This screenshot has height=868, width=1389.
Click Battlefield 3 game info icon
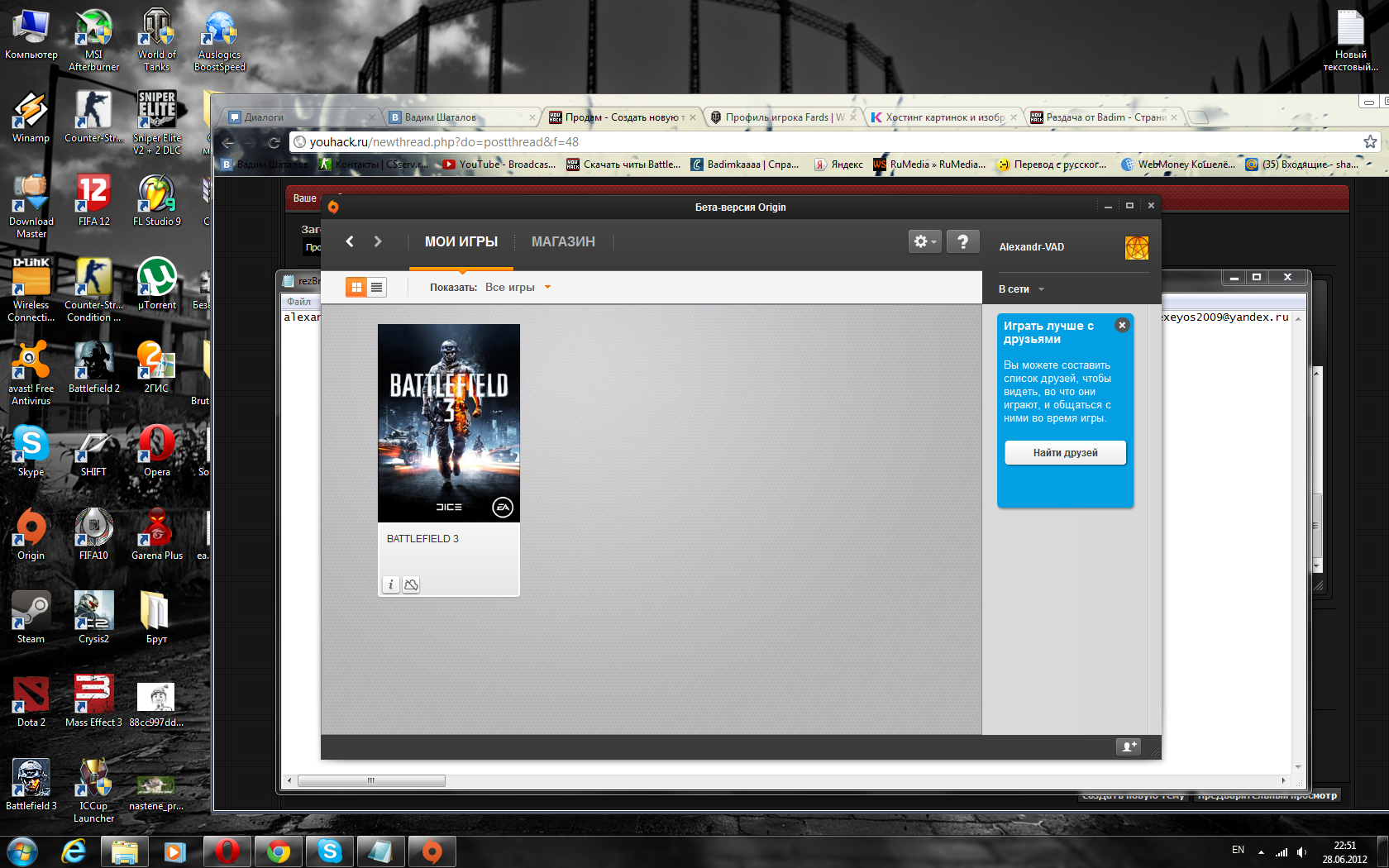(391, 584)
